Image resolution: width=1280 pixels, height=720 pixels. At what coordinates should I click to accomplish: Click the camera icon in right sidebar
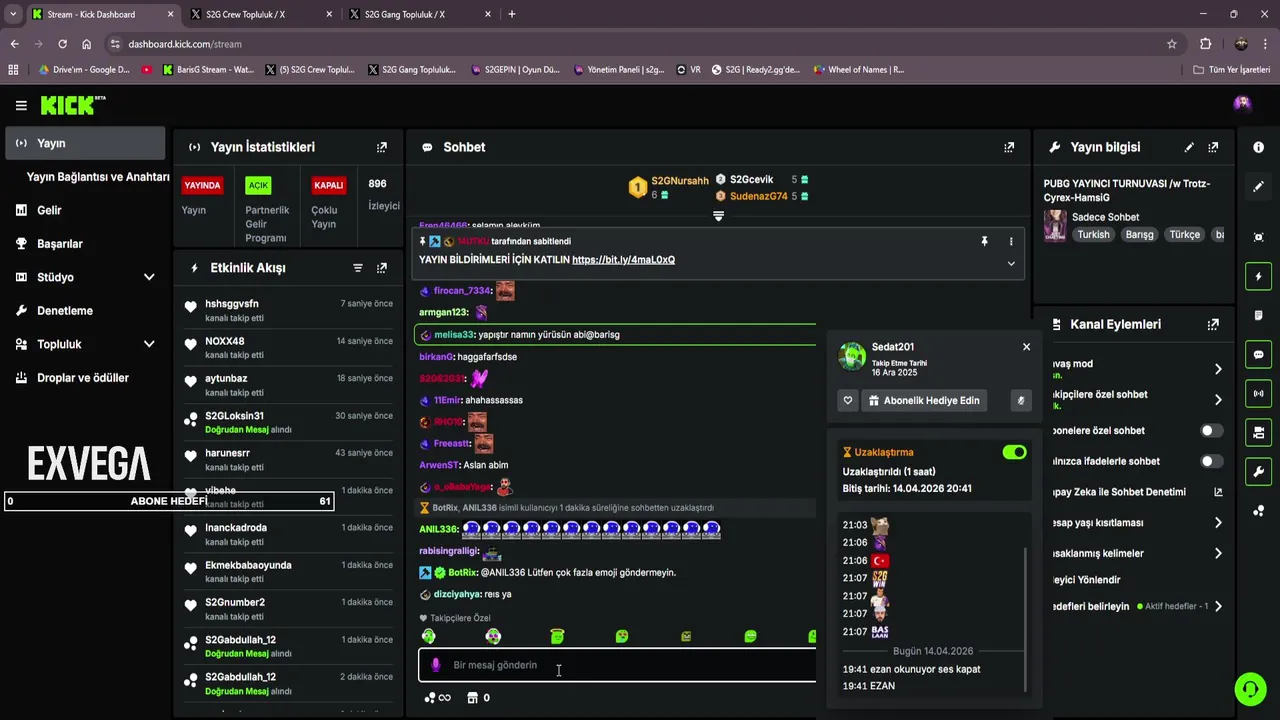1258,432
